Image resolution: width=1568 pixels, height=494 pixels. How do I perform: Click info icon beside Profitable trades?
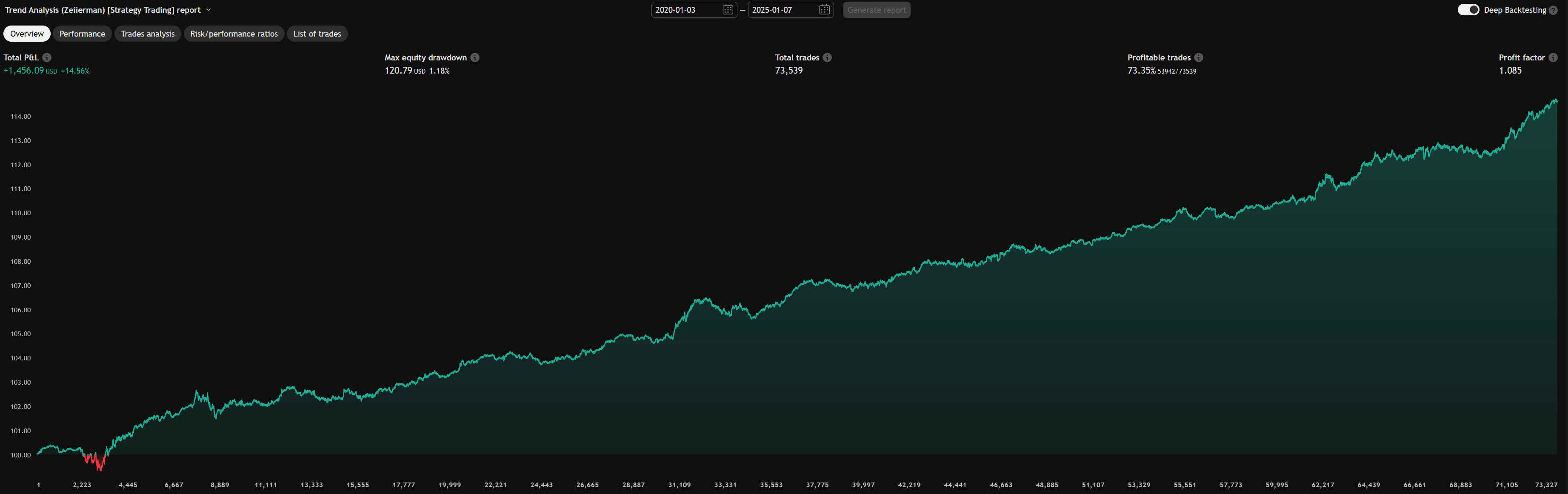coord(1199,57)
